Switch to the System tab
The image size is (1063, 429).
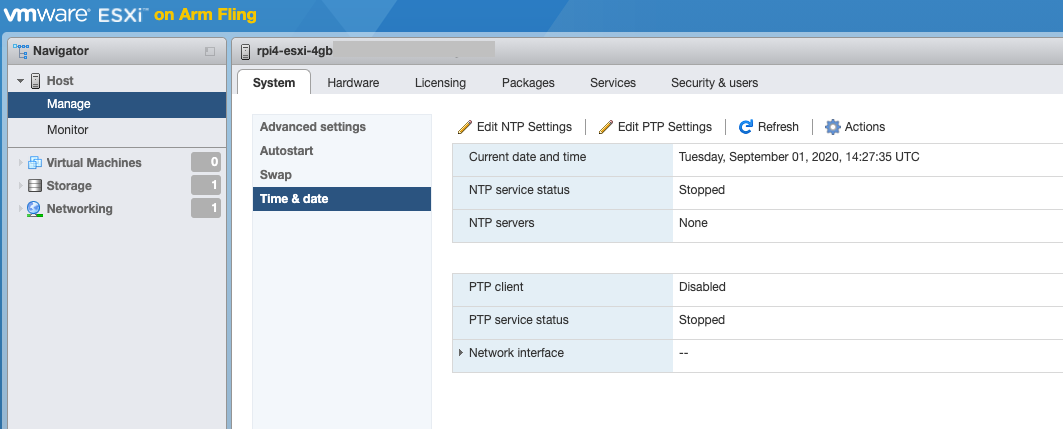click(x=274, y=83)
